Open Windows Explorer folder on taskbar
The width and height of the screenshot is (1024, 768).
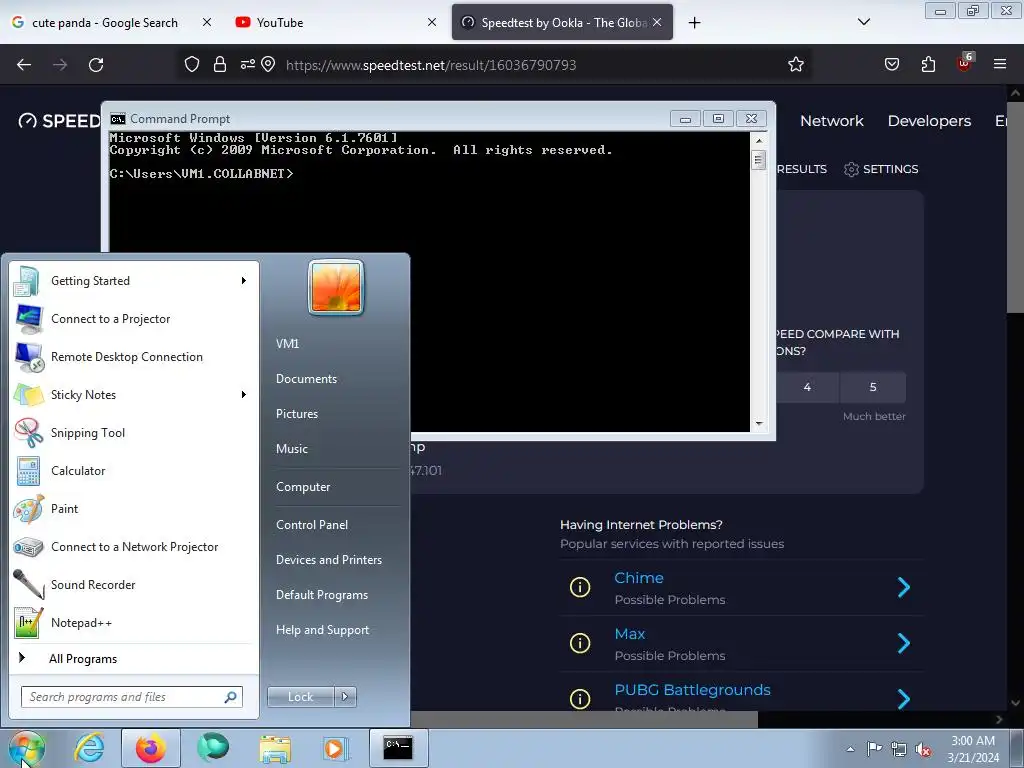[x=275, y=748]
